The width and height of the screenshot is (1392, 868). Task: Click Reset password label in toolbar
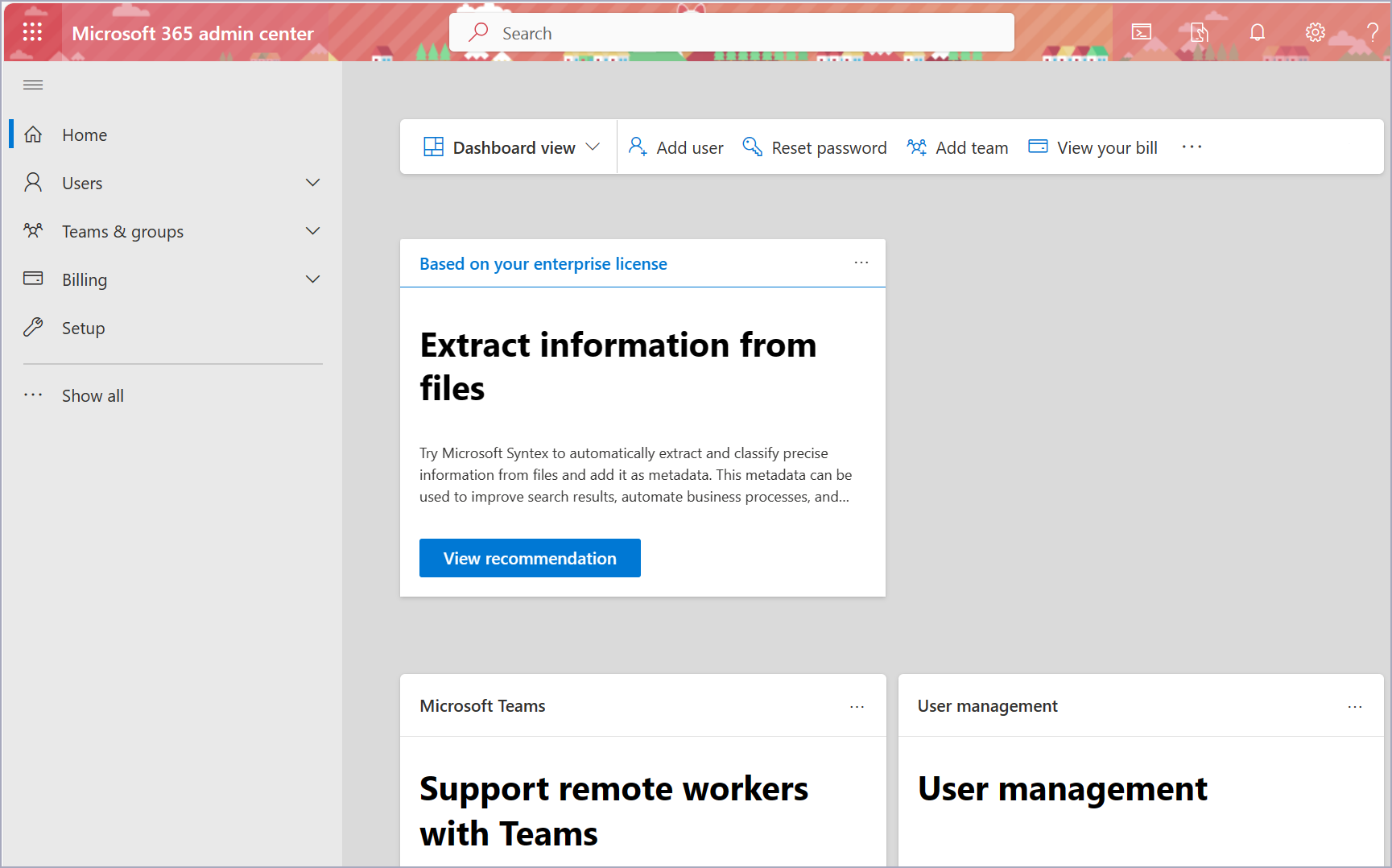pyautogui.click(x=829, y=148)
